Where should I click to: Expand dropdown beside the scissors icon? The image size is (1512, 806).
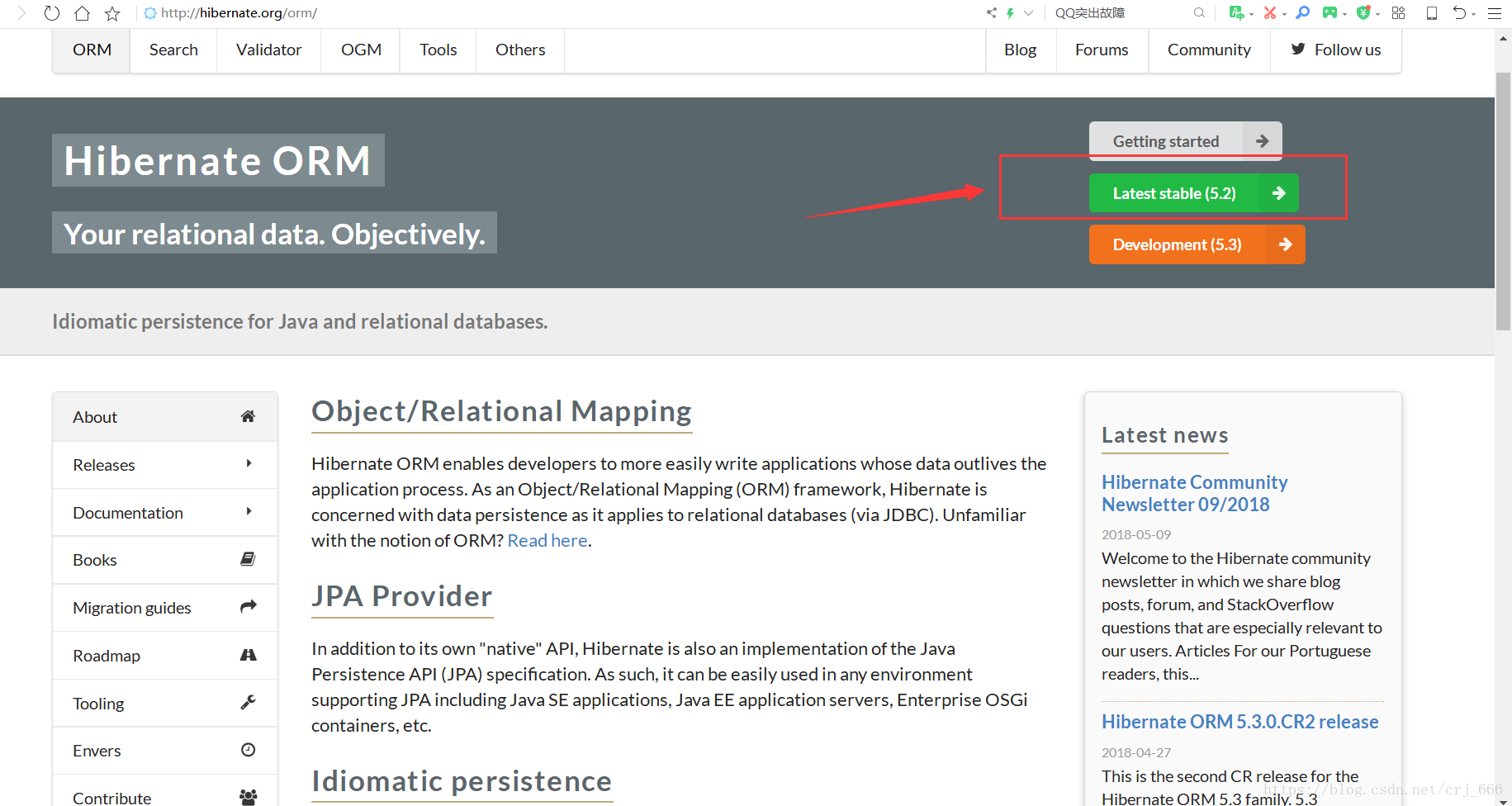coord(1285,14)
